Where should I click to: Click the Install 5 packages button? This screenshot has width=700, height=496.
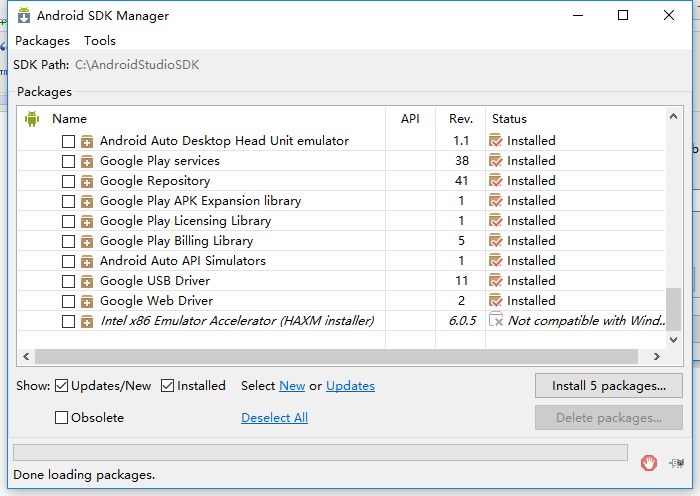[x=609, y=386]
